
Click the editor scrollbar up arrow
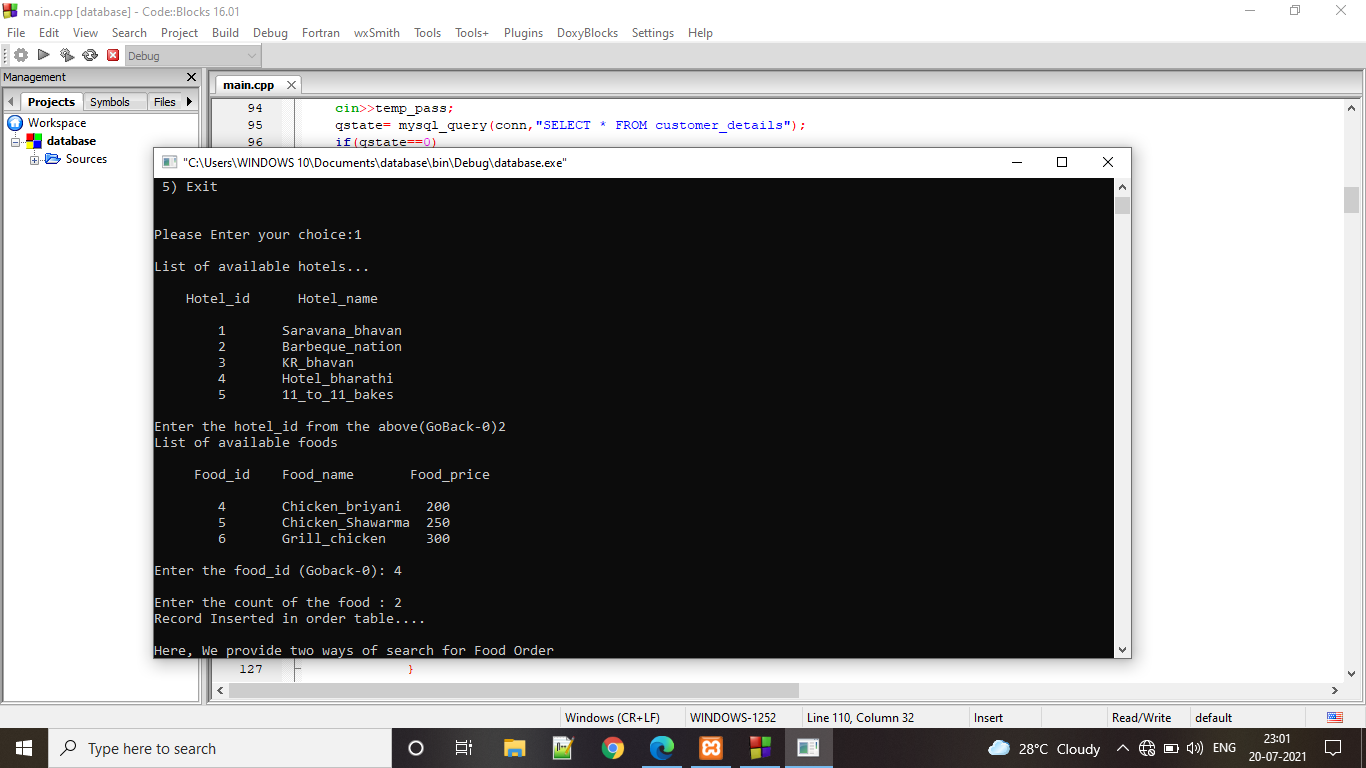[1351, 108]
